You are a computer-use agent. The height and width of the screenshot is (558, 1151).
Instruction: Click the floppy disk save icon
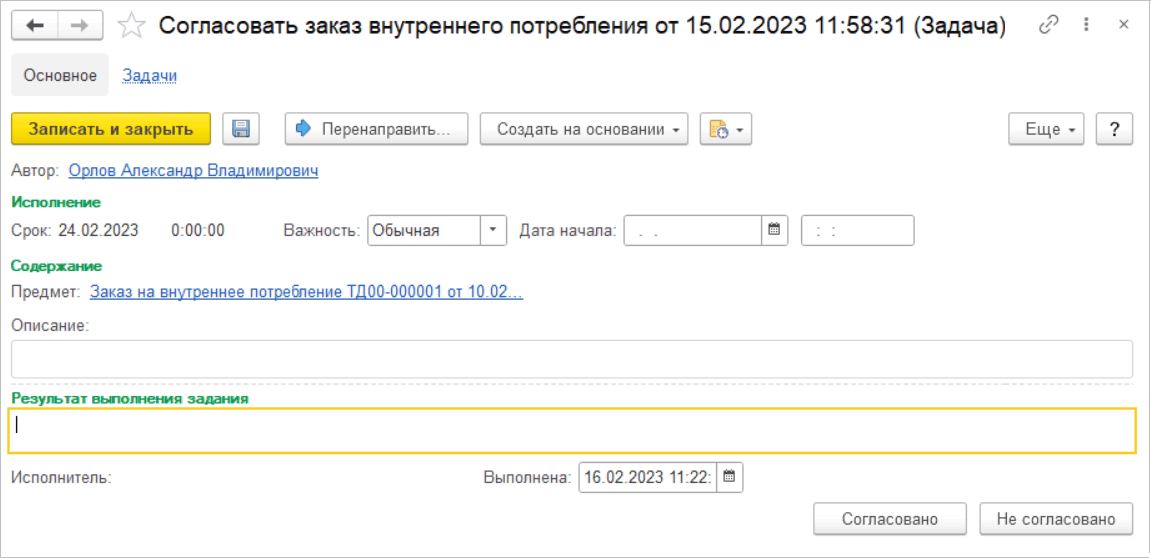coord(240,129)
